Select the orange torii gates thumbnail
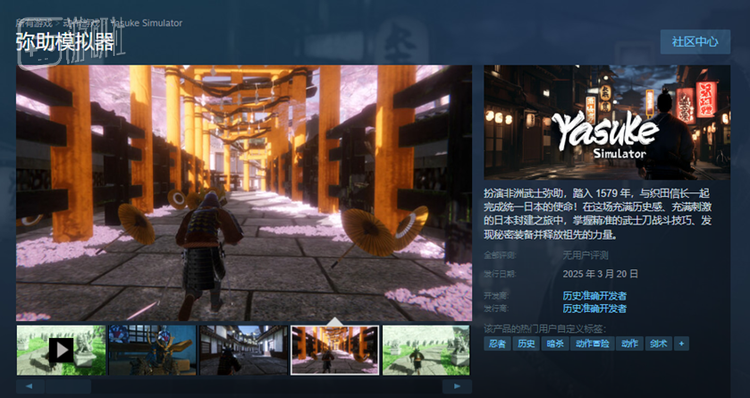Viewport: 750px width, 398px height. coord(335,350)
